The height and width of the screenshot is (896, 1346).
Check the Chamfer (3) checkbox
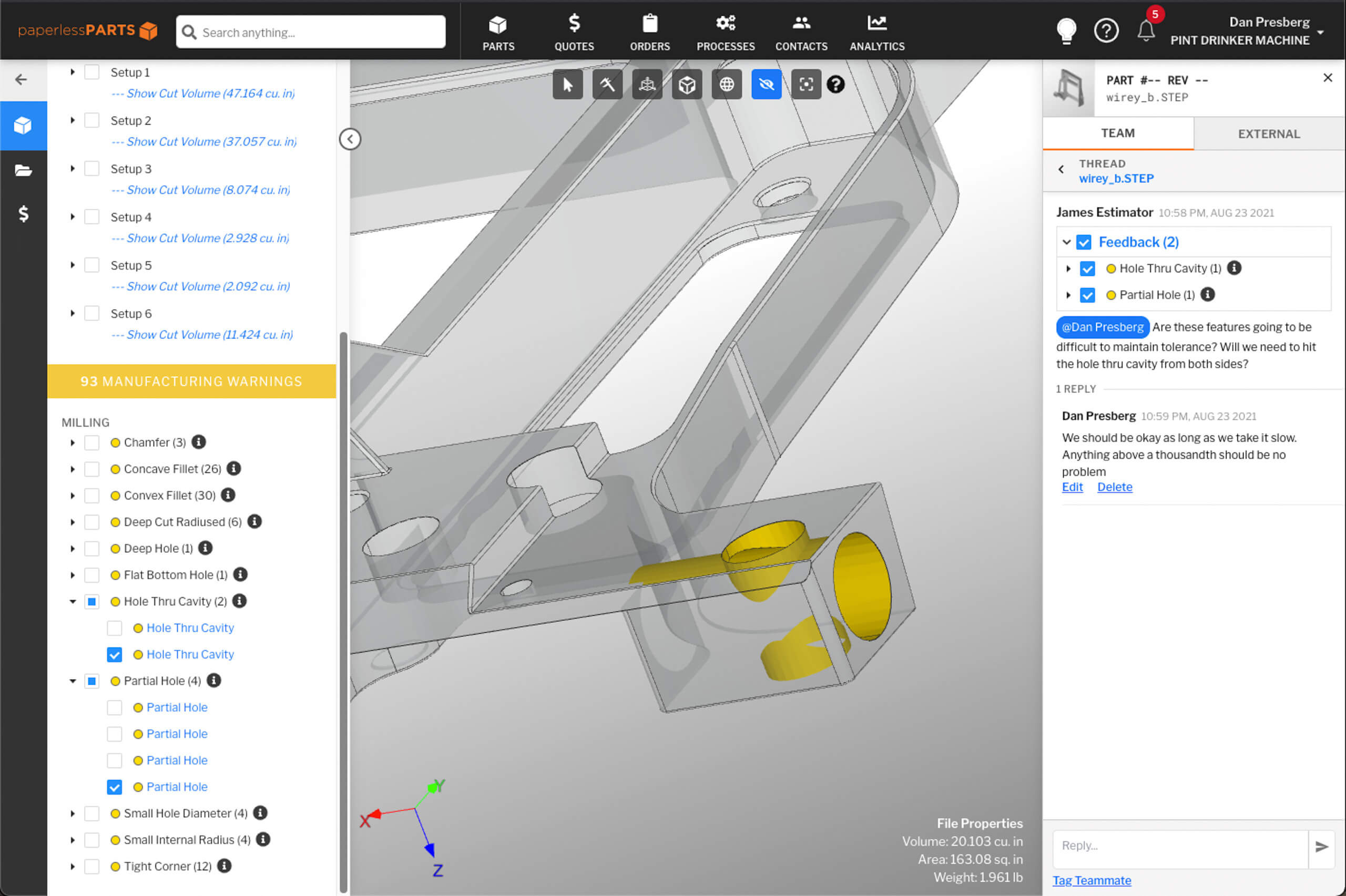click(91, 442)
